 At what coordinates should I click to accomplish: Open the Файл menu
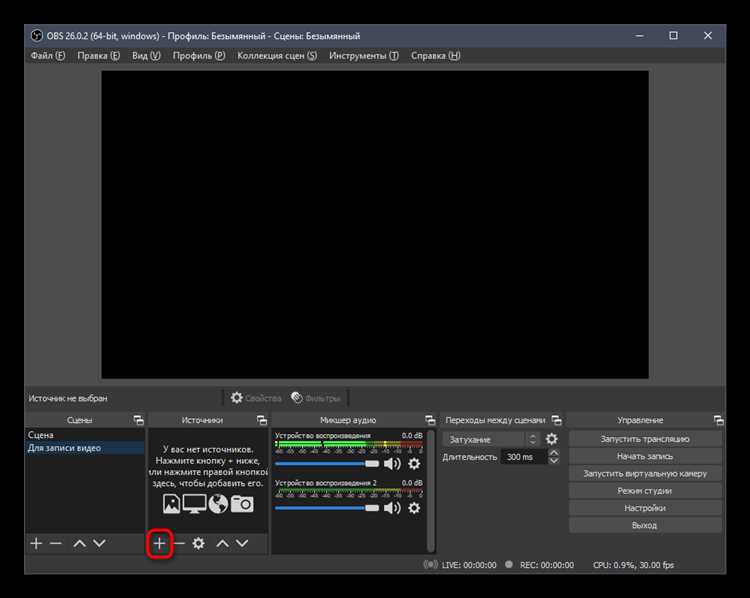[x=48, y=55]
